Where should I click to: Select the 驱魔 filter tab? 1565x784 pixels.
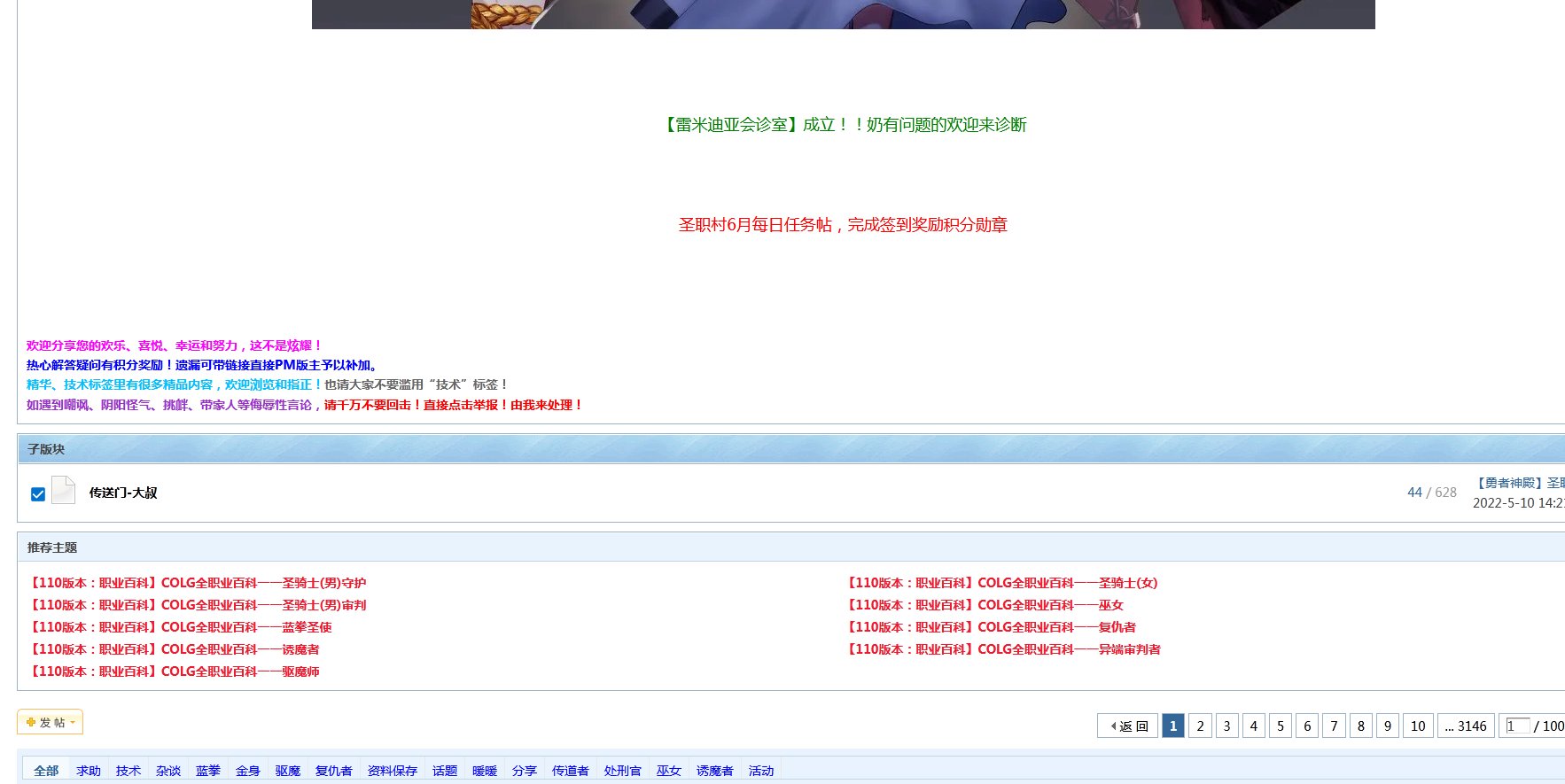[288, 771]
